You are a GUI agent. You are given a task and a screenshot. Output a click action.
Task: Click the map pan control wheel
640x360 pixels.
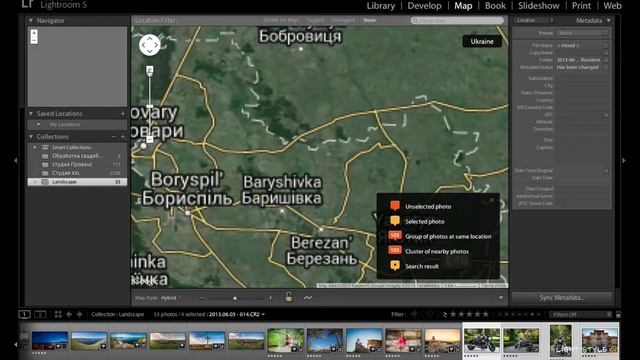[149, 45]
